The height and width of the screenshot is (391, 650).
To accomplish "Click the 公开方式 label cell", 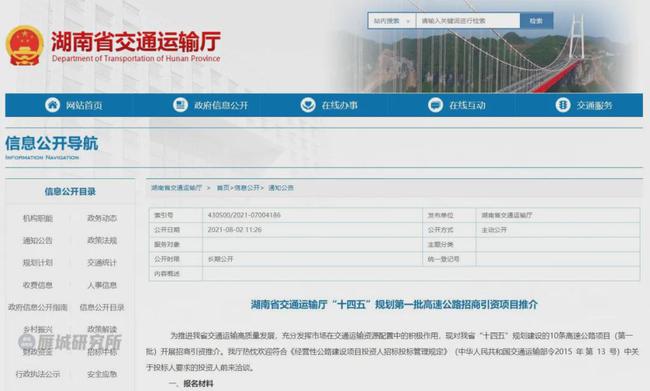I will [449, 230].
